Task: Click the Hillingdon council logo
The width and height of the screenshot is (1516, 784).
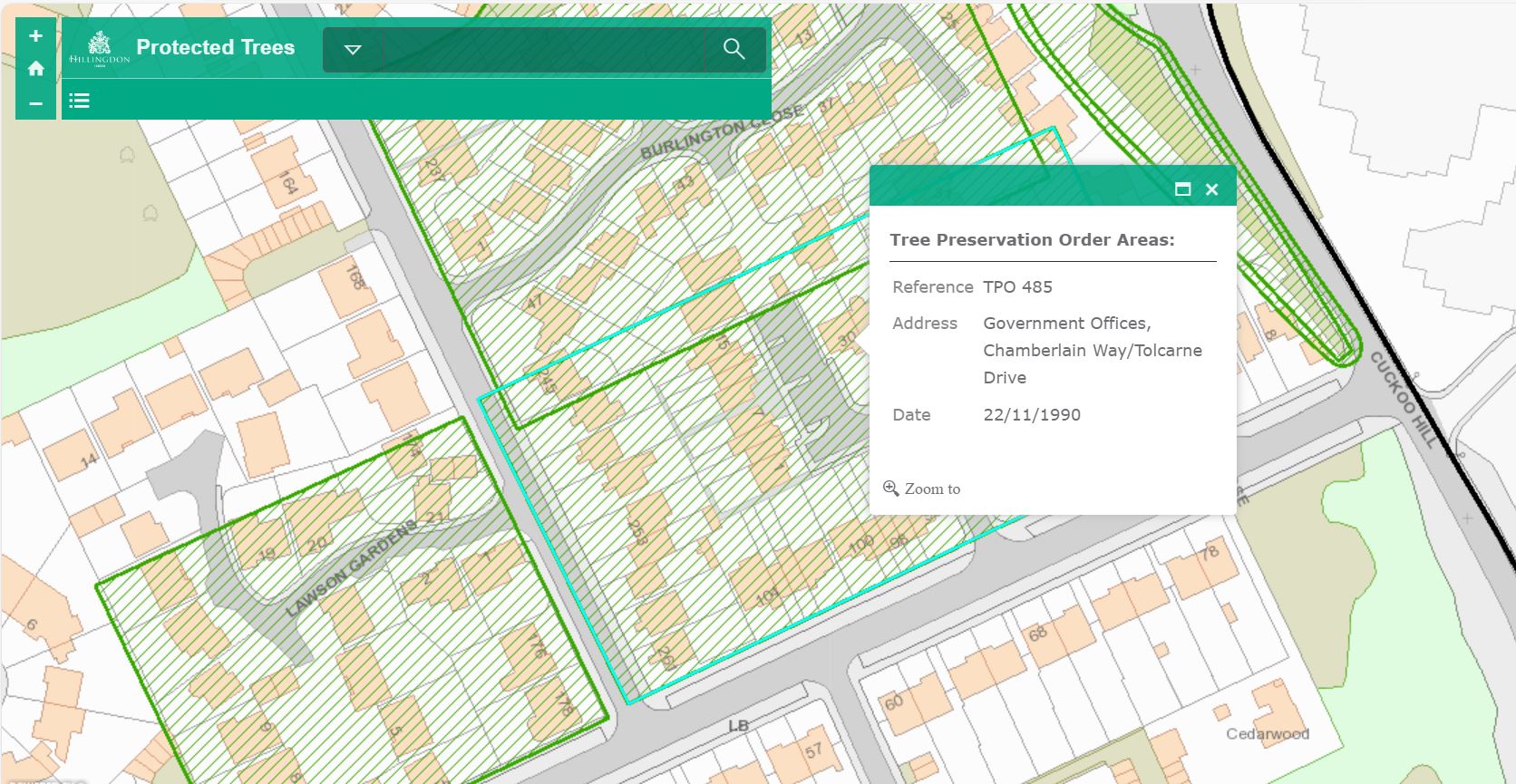Action: coord(100,48)
